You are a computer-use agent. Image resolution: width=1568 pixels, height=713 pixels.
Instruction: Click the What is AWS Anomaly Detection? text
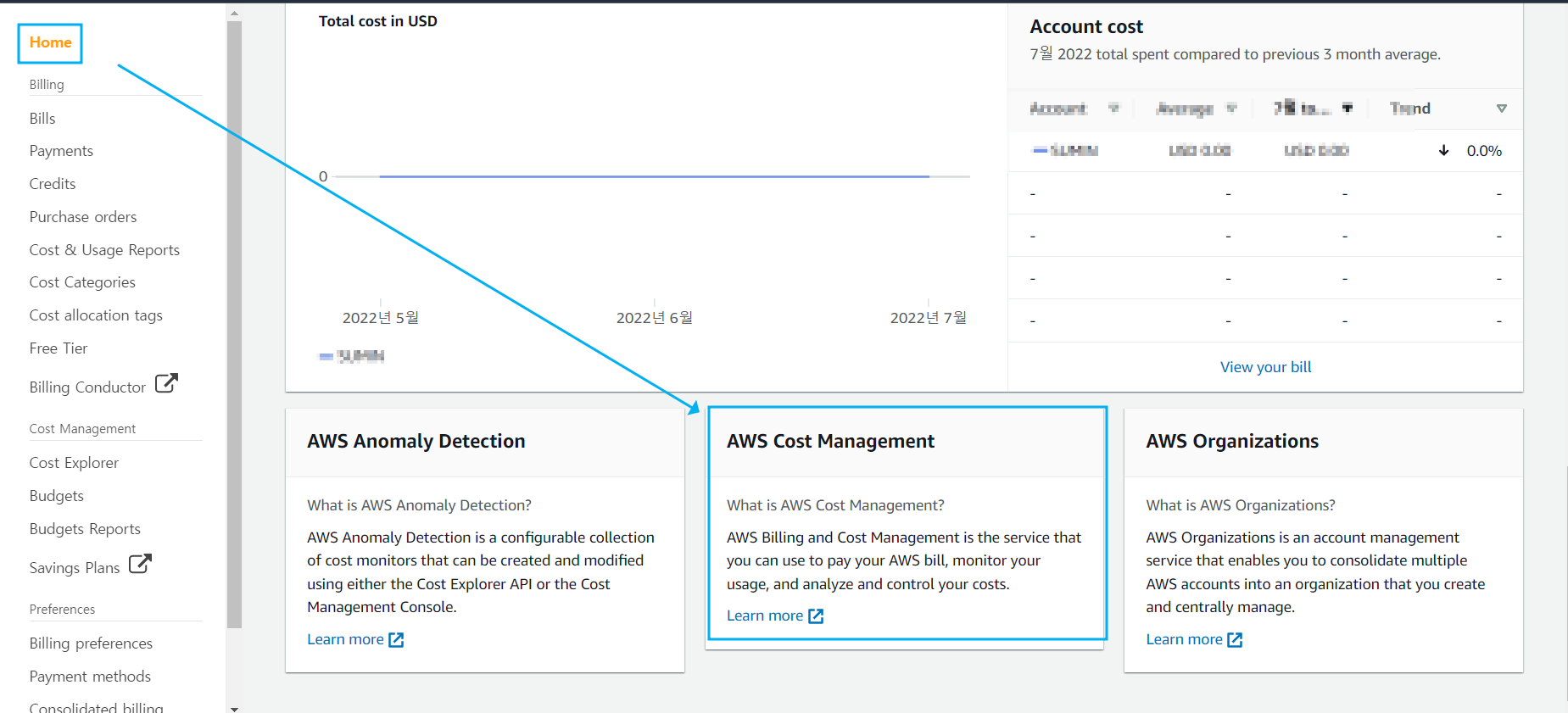pyautogui.click(x=419, y=505)
